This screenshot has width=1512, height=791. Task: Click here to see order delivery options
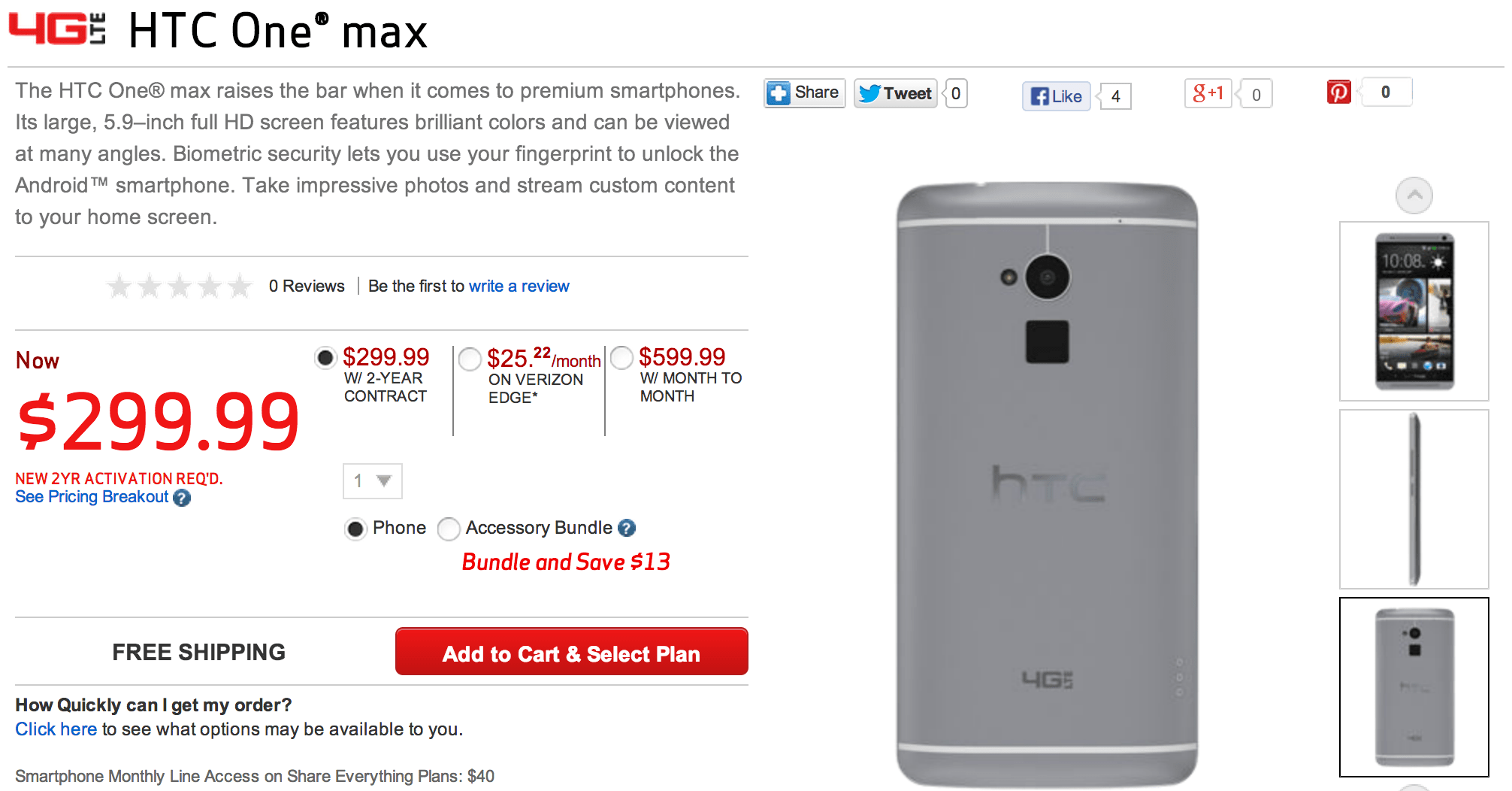pyautogui.click(x=55, y=729)
